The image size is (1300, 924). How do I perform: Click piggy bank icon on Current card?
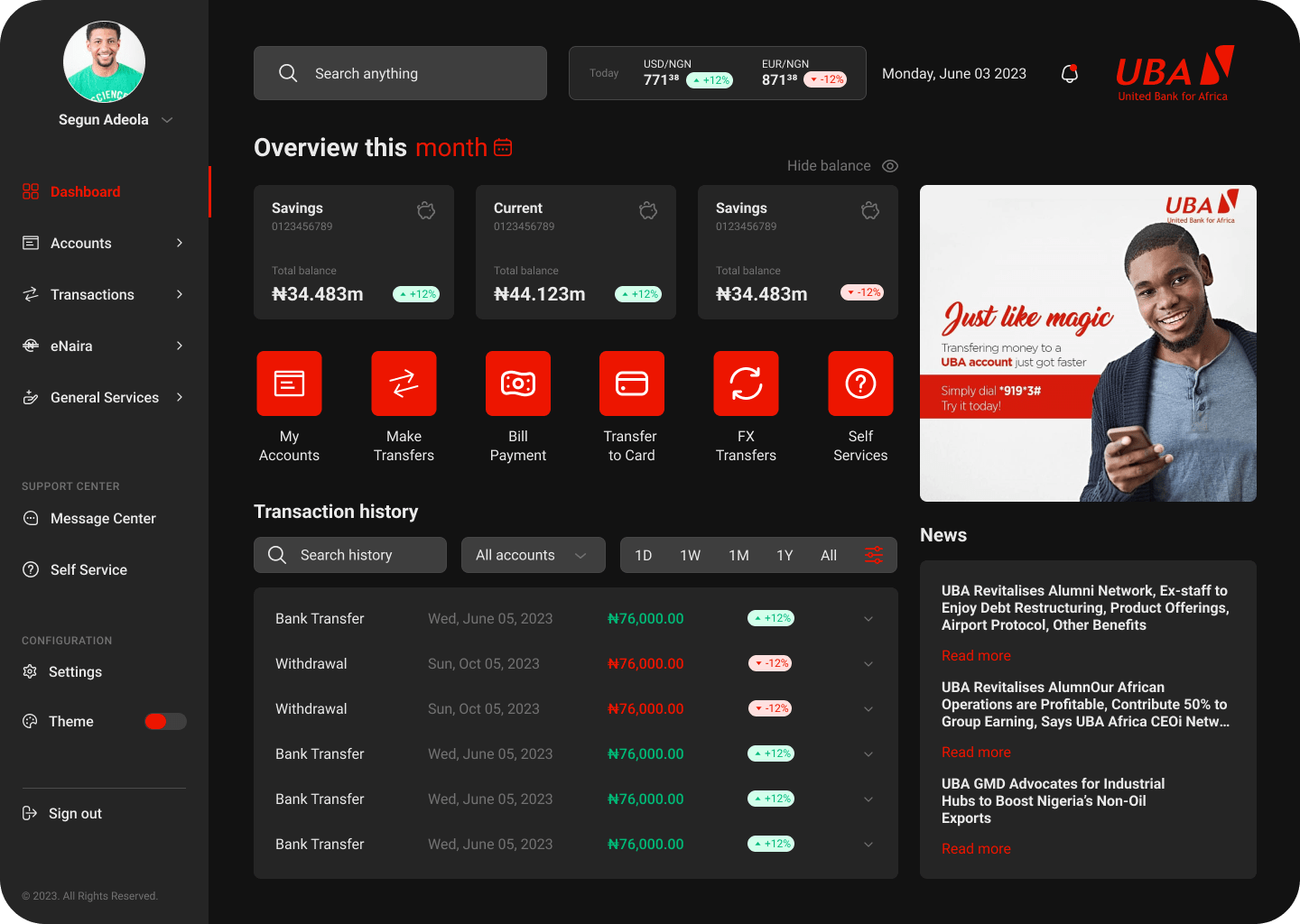pos(648,210)
